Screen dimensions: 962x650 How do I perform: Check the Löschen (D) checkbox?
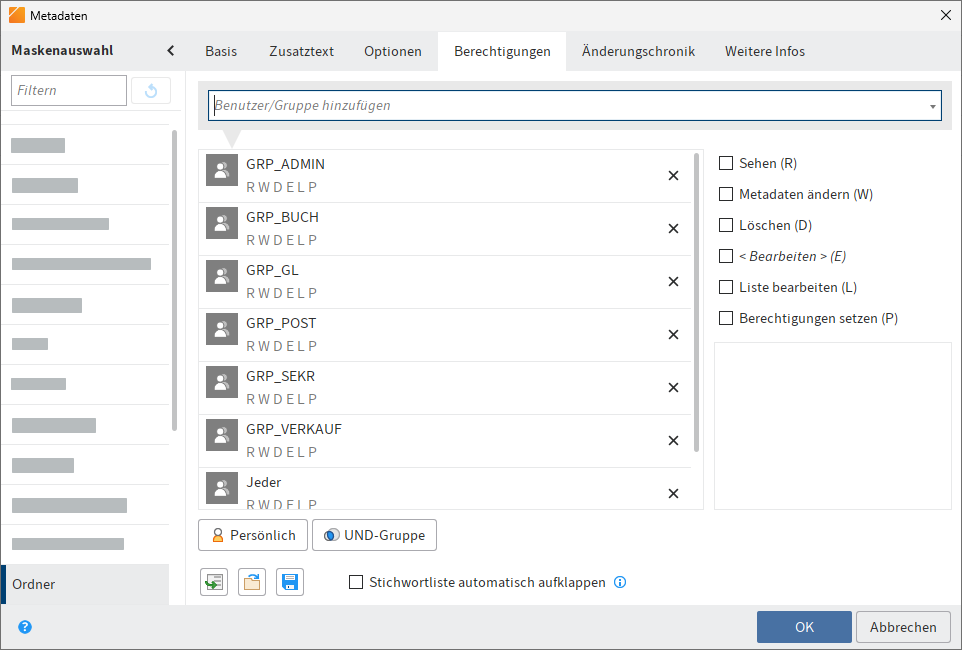[725, 224]
